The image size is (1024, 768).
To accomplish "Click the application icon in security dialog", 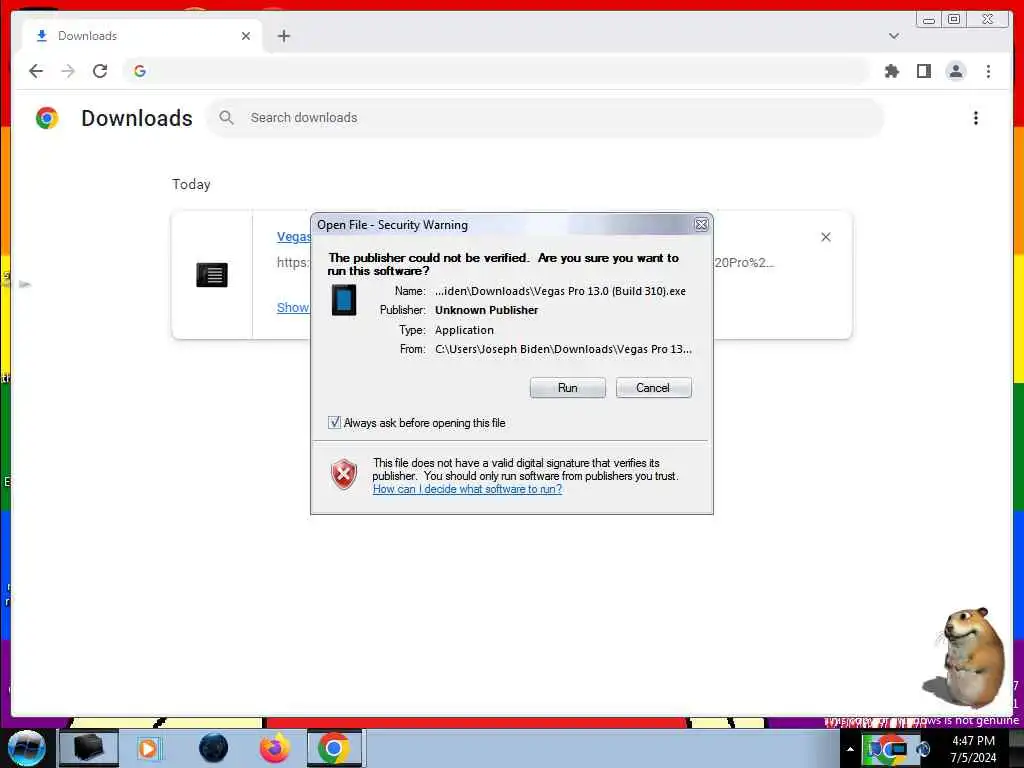I will tap(344, 300).
